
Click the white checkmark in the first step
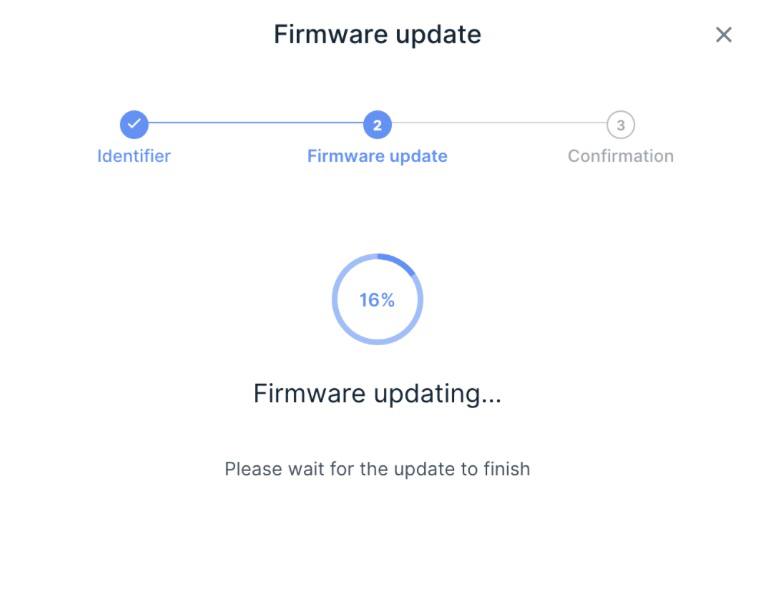[x=134, y=123]
